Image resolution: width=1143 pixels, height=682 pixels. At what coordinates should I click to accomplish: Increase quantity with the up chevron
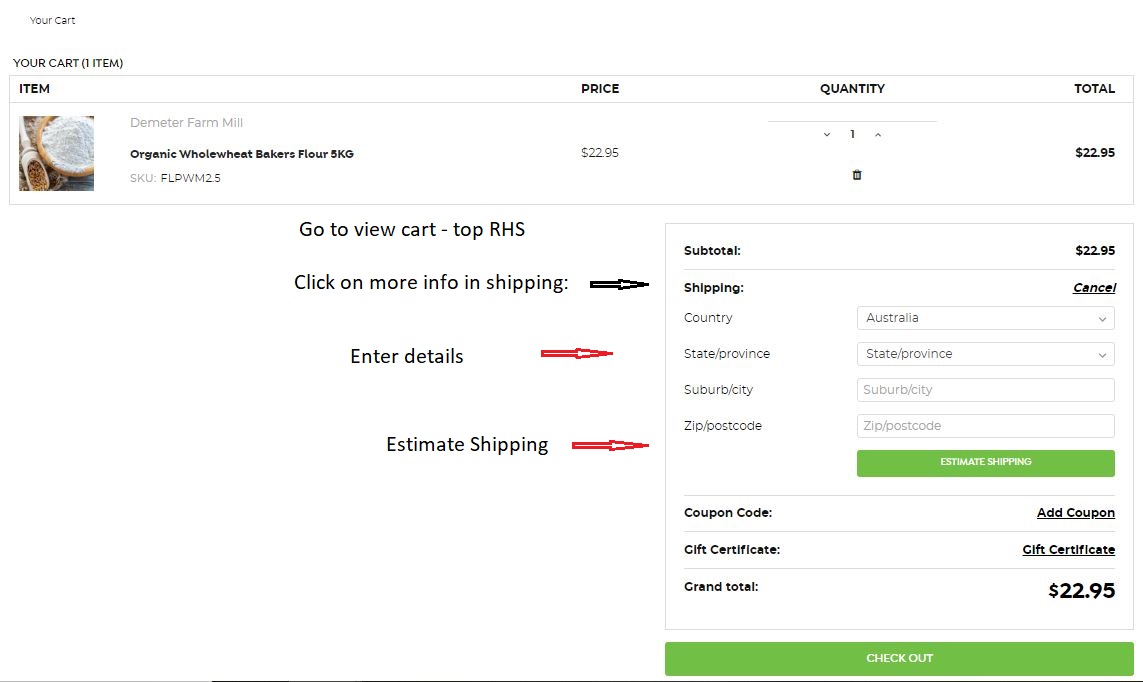(x=878, y=134)
